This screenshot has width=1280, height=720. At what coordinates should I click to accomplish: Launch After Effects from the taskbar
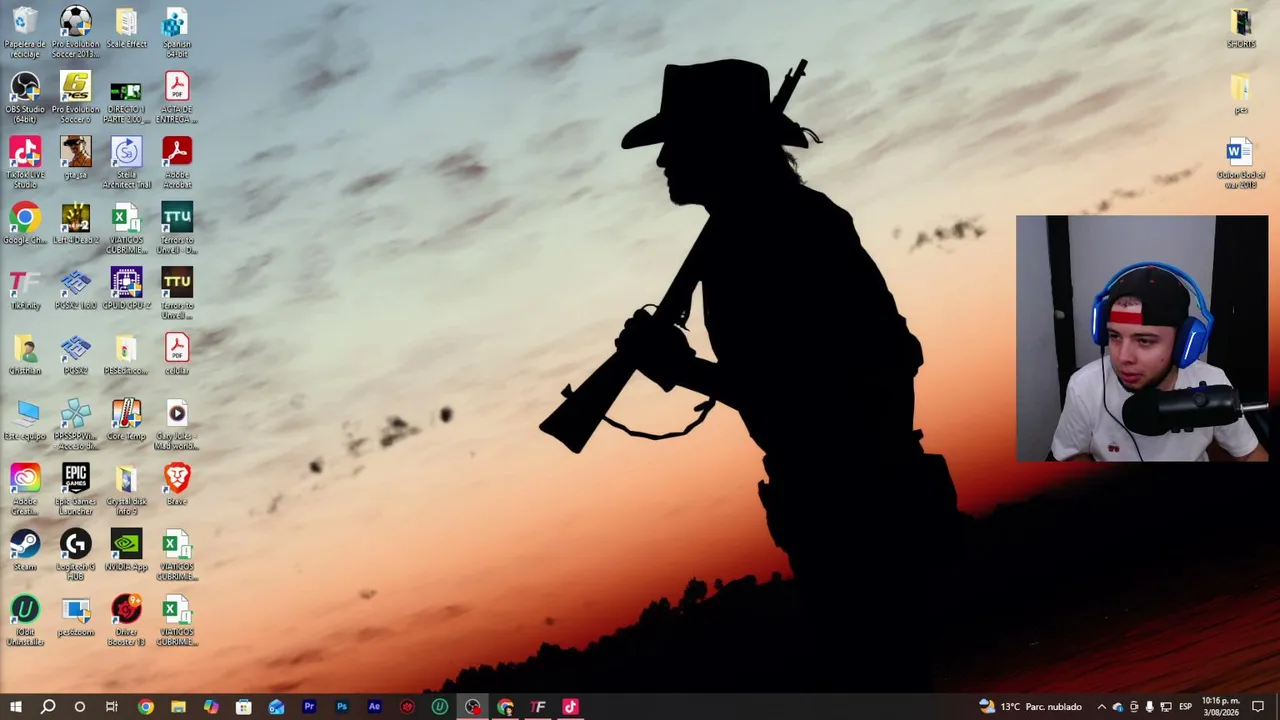[374, 707]
